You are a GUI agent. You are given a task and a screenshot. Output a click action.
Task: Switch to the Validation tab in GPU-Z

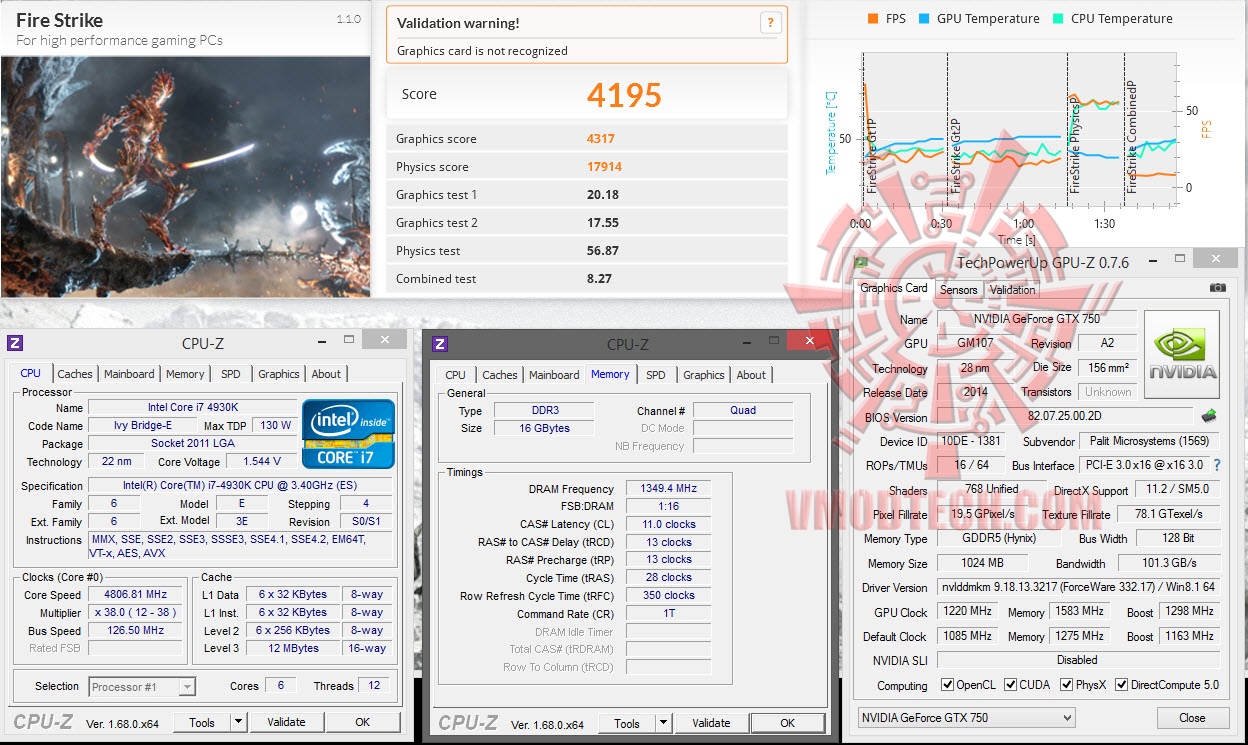click(x=1012, y=289)
